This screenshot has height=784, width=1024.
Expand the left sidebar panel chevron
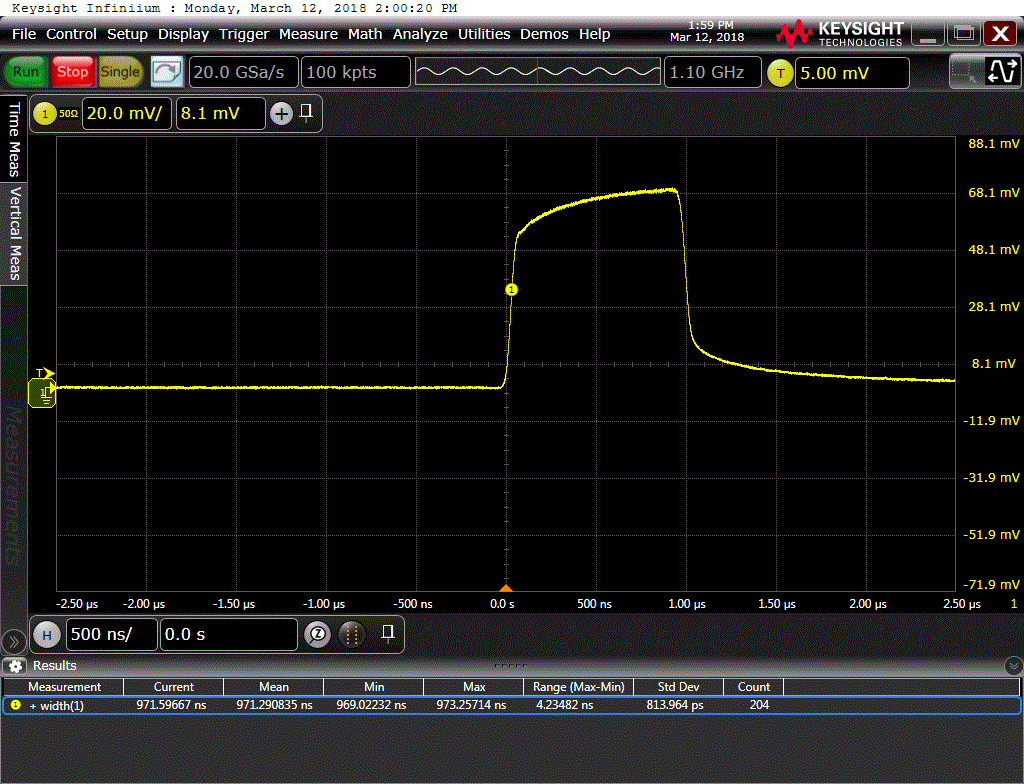pyautogui.click(x=14, y=641)
